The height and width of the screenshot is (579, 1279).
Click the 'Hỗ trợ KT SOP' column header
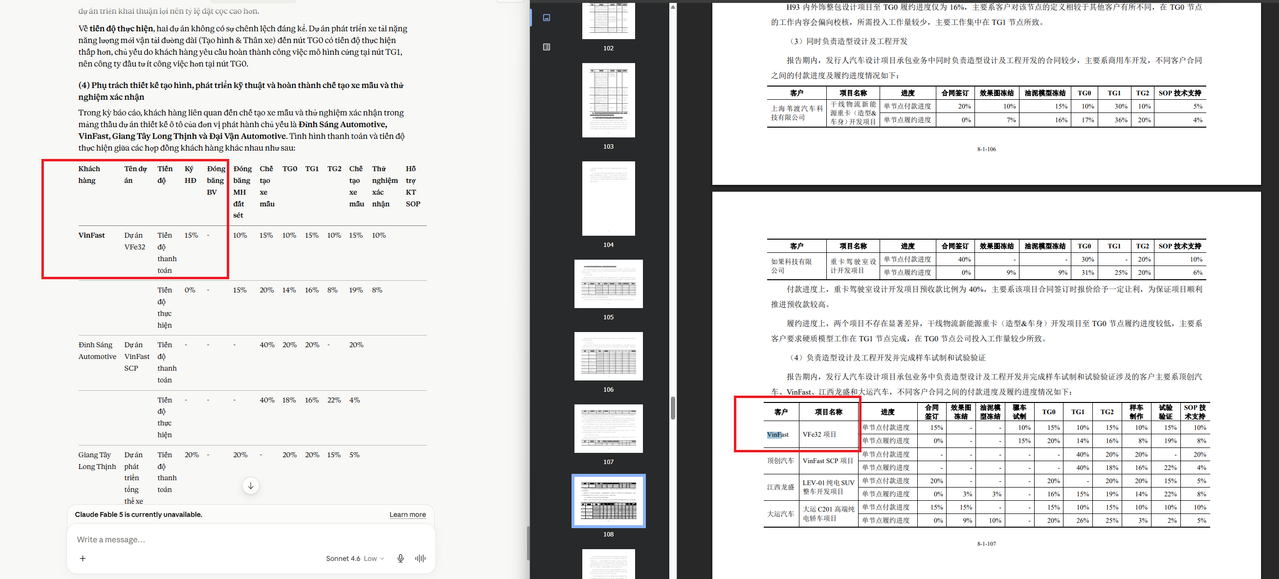[x=413, y=186]
